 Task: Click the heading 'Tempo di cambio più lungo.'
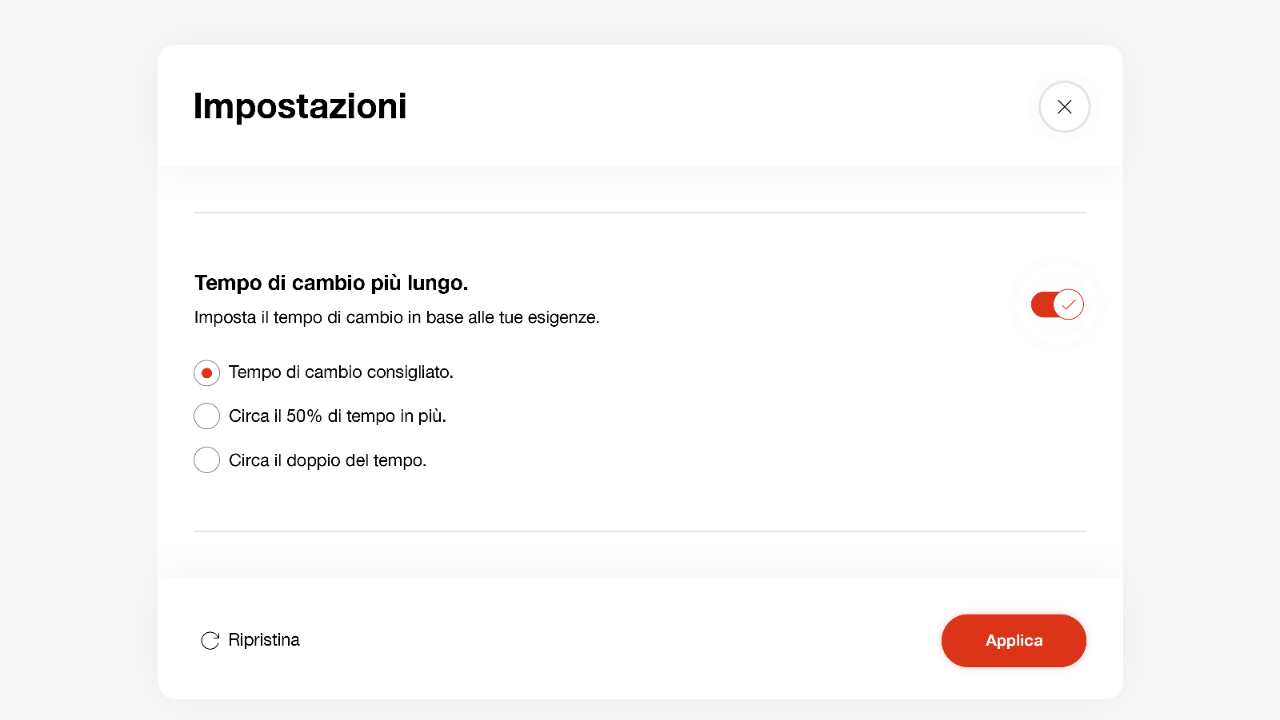(331, 283)
